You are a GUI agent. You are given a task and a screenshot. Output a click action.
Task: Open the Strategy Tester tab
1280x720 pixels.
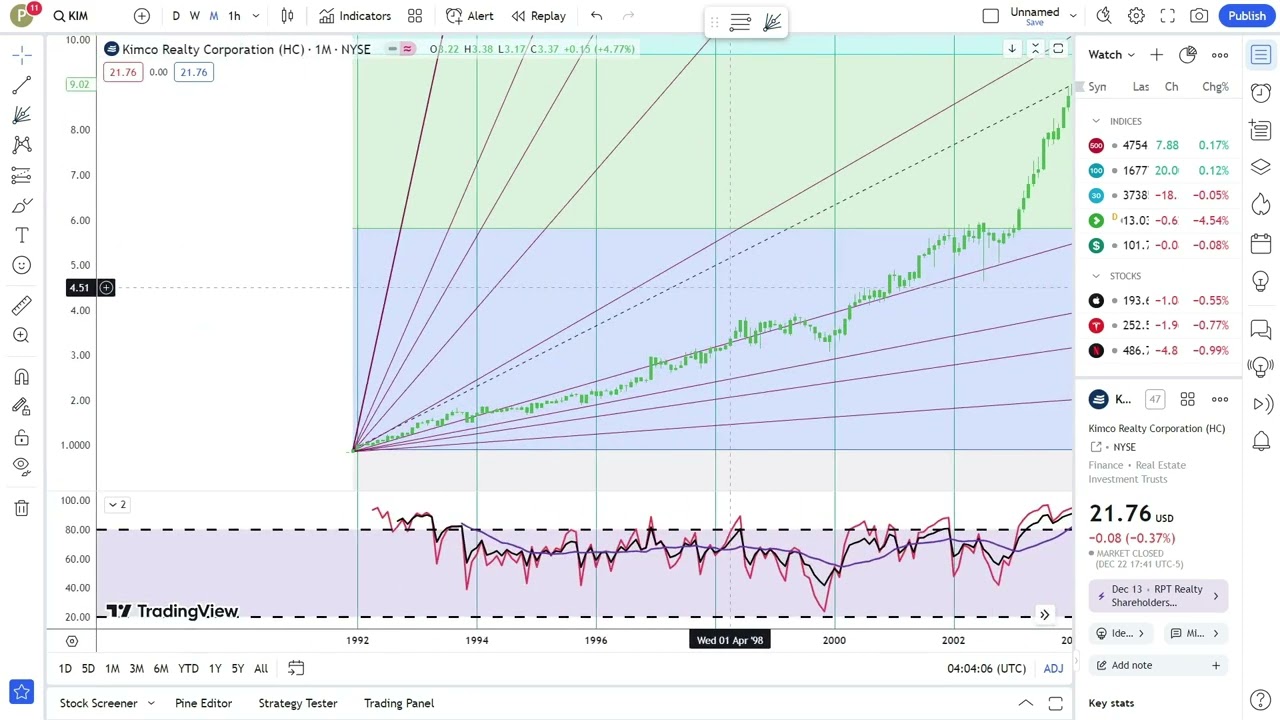[298, 703]
